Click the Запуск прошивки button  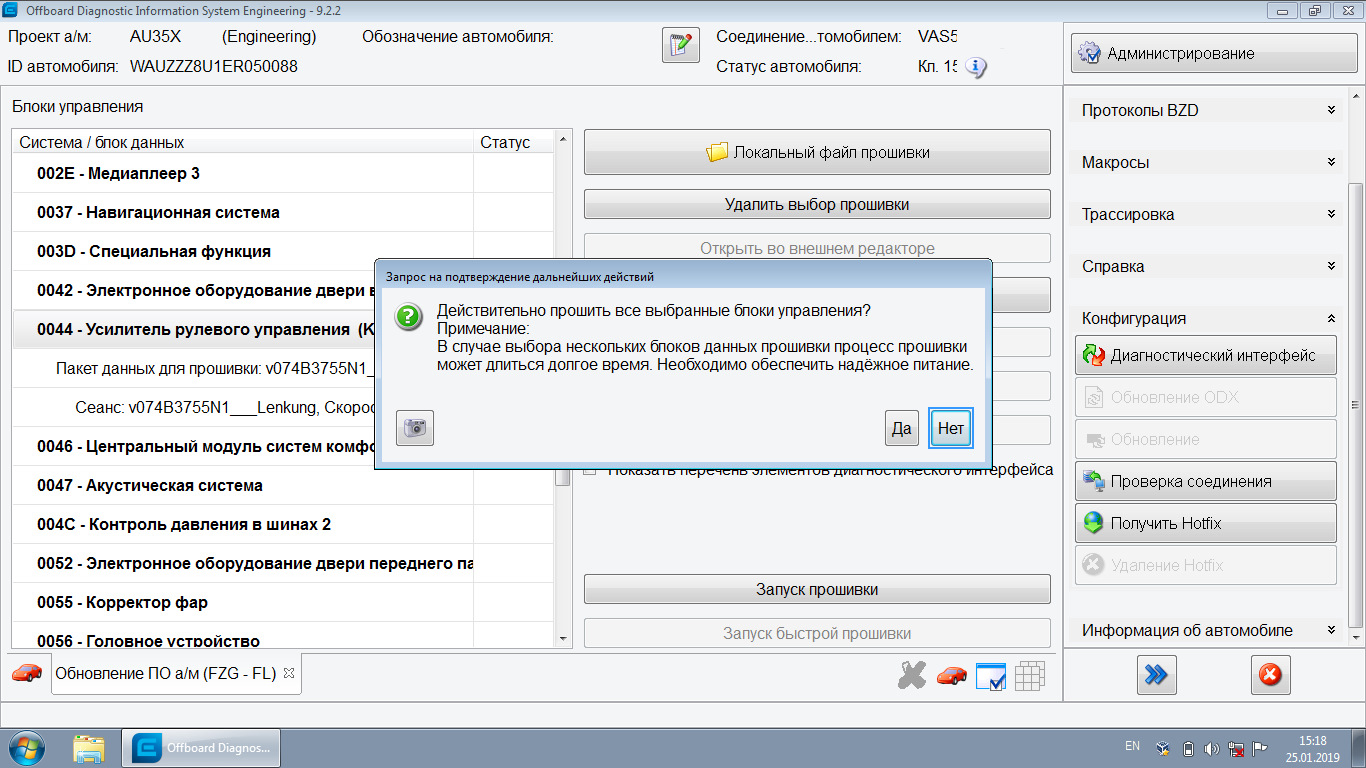click(x=817, y=589)
